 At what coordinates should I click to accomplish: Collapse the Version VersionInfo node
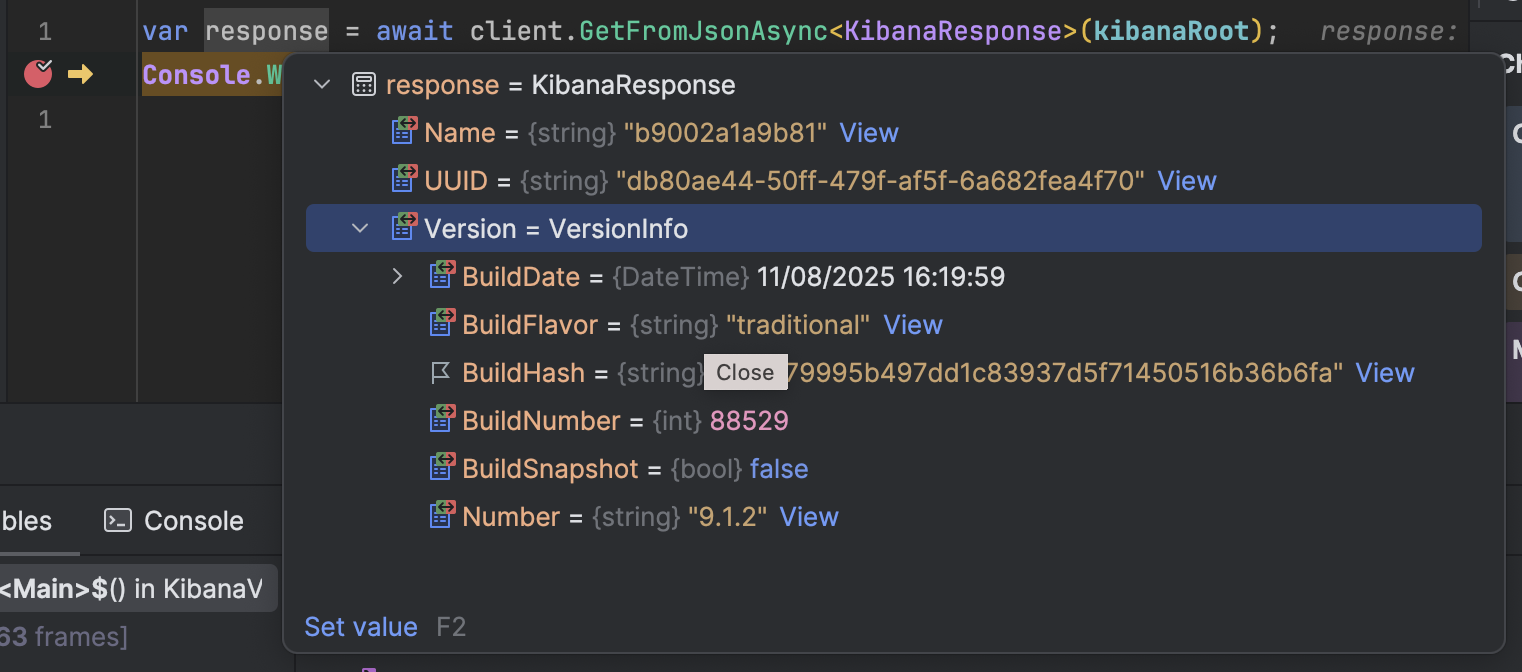click(359, 227)
